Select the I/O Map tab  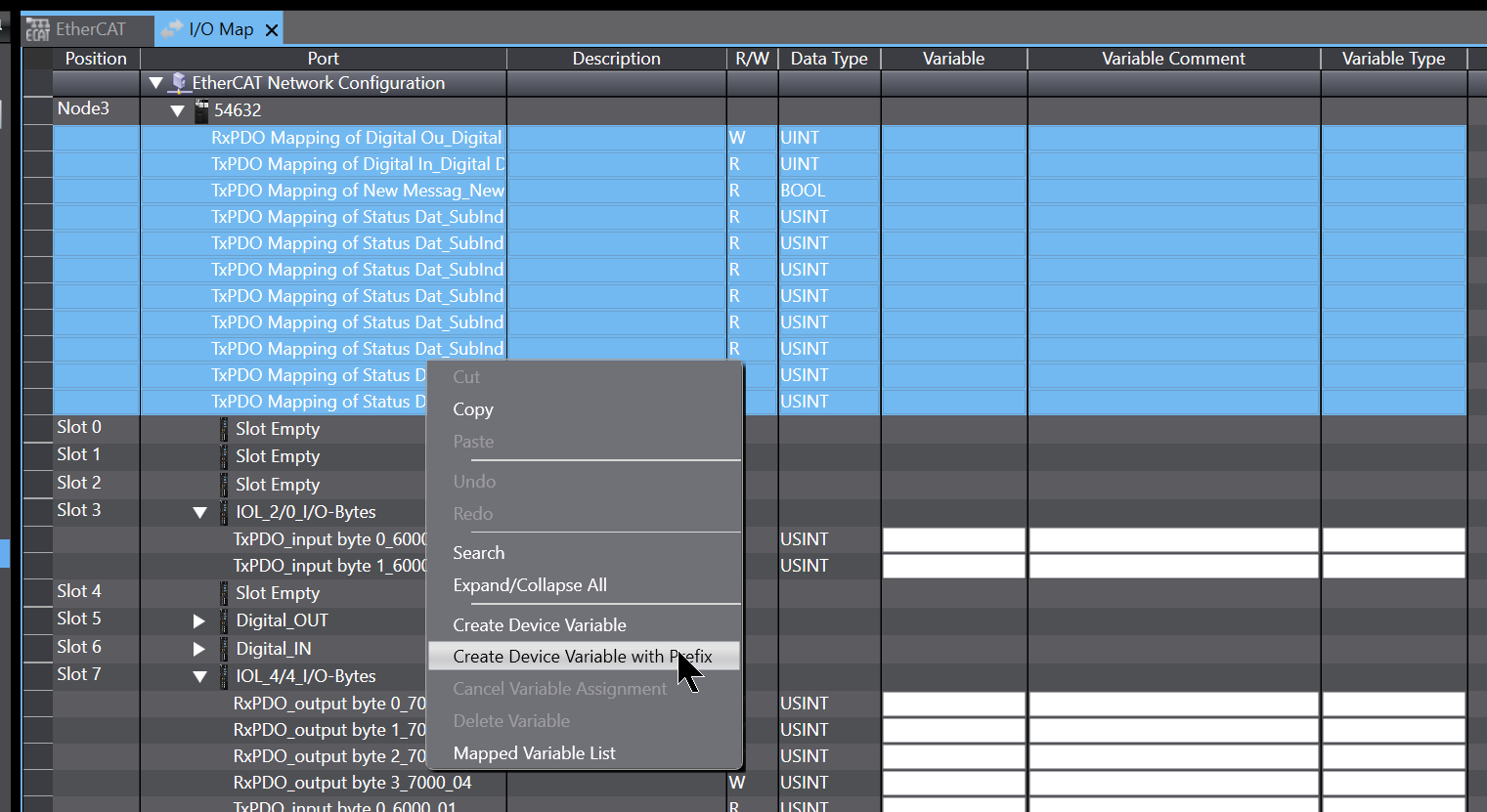click(x=221, y=30)
